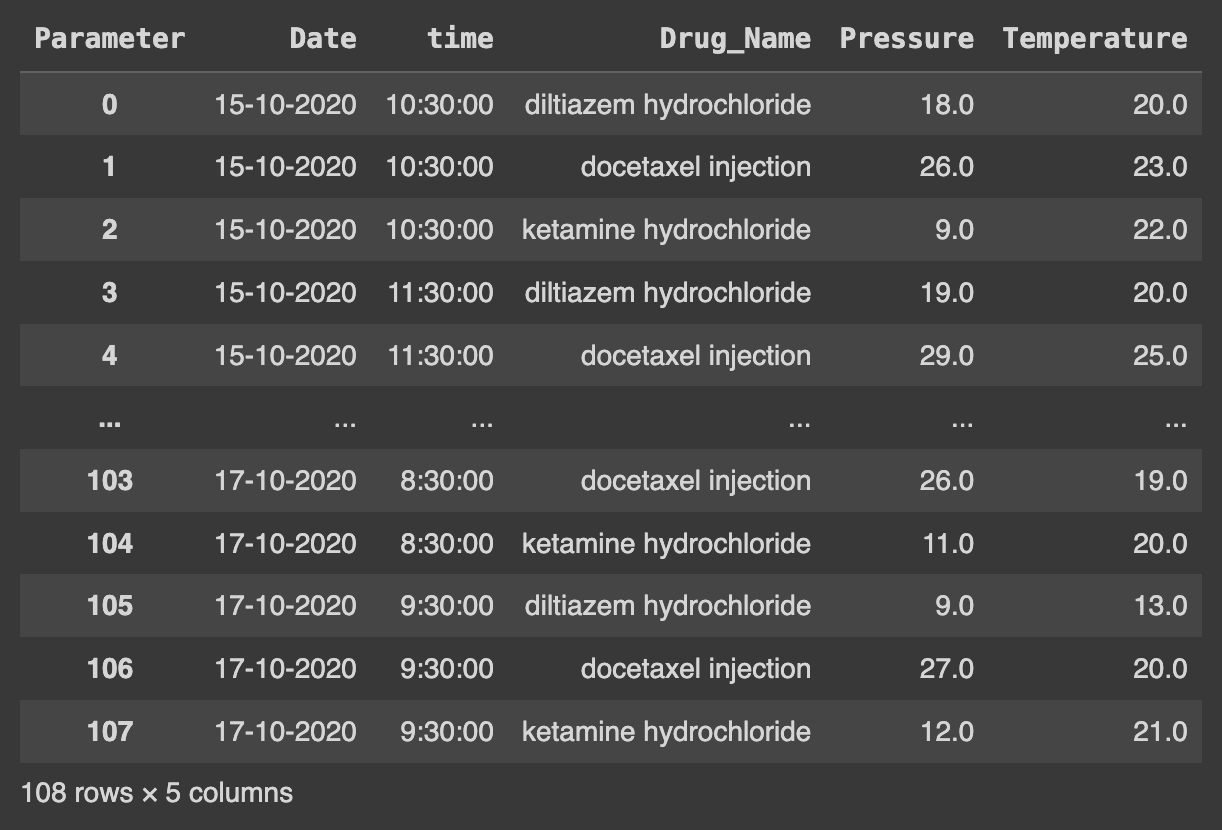Select docetaxel injection in row 106
Viewport: 1222px width, 830px height.
point(695,669)
